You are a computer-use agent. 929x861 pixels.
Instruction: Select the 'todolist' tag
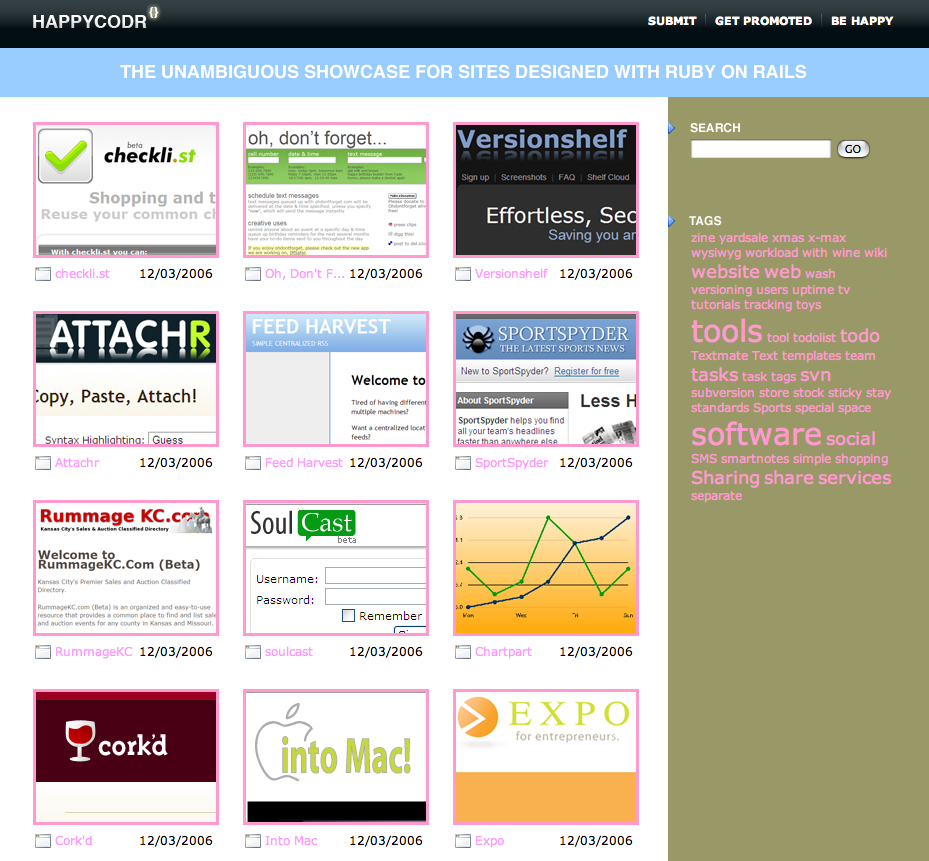[x=814, y=338]
